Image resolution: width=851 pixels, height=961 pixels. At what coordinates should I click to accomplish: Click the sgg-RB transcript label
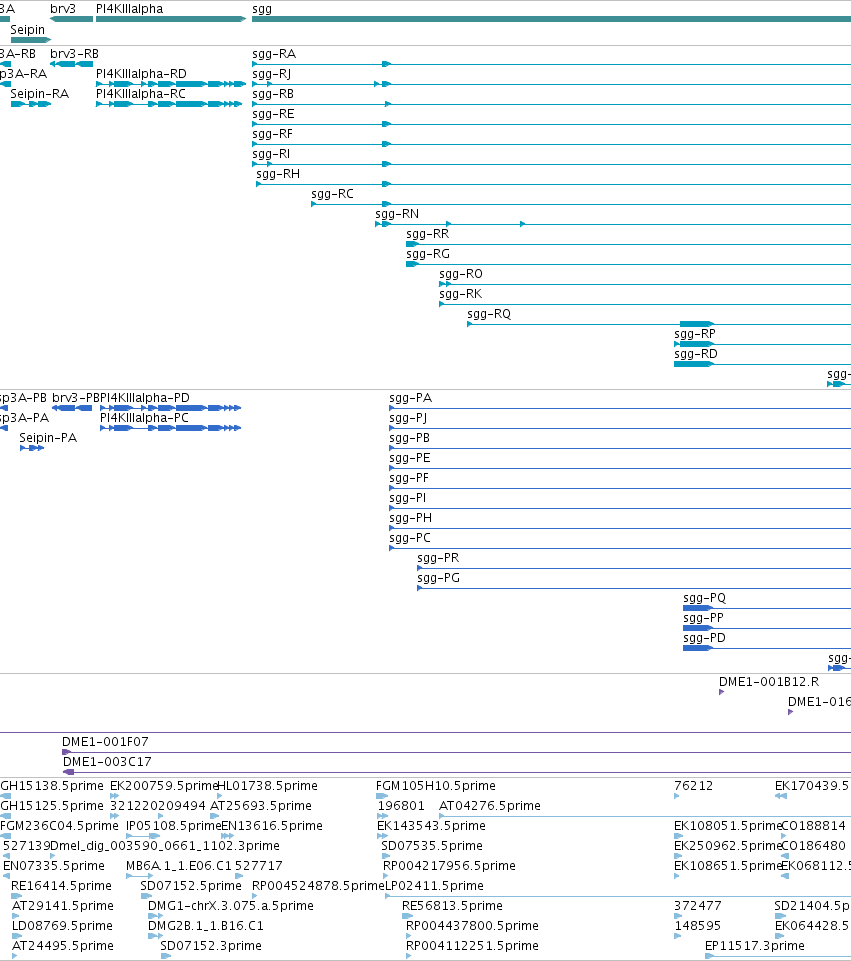273,94
